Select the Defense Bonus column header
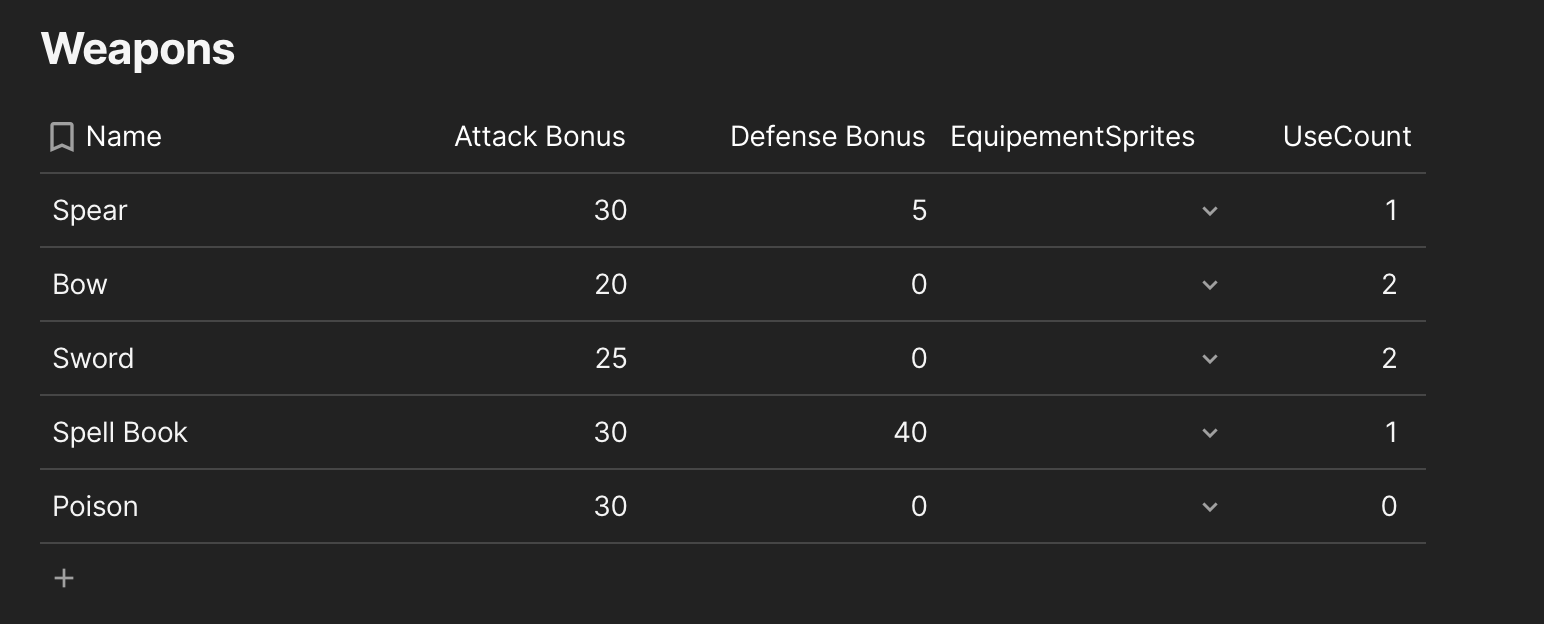Image resolution: width=1544 pixels, height=624 pixels. 828,137
